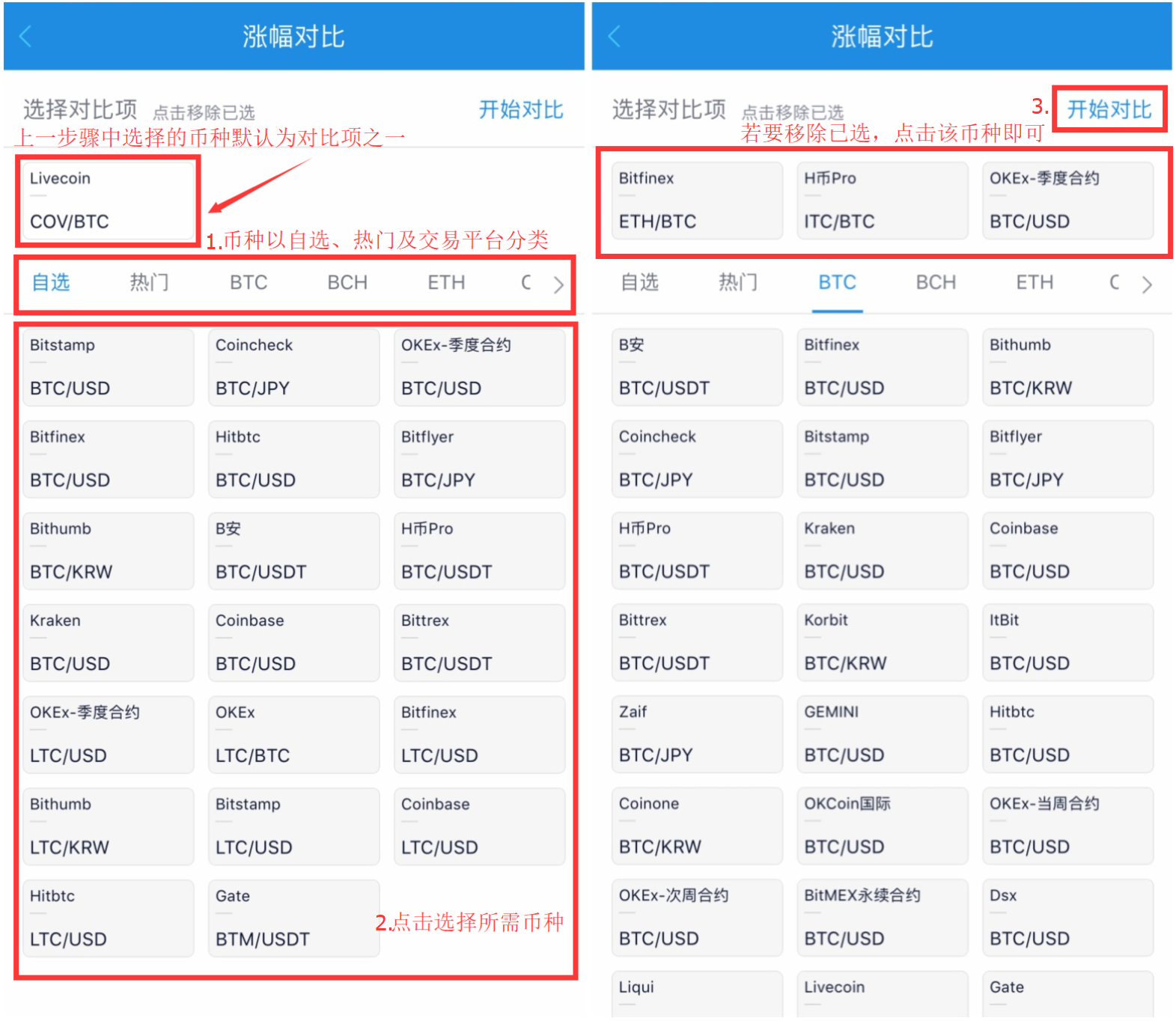Expand more tabs arrow in the right screen
This screenshot has width=1176, height=1021.
pos(1147,284)
